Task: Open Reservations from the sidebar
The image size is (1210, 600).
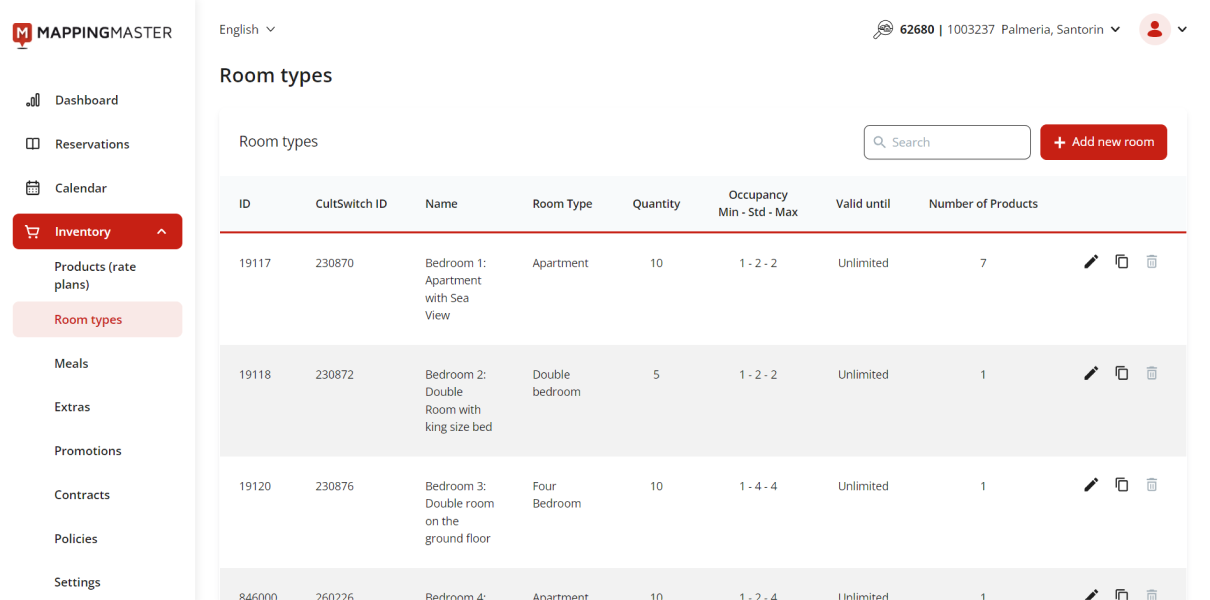Action: click(92, 144)
